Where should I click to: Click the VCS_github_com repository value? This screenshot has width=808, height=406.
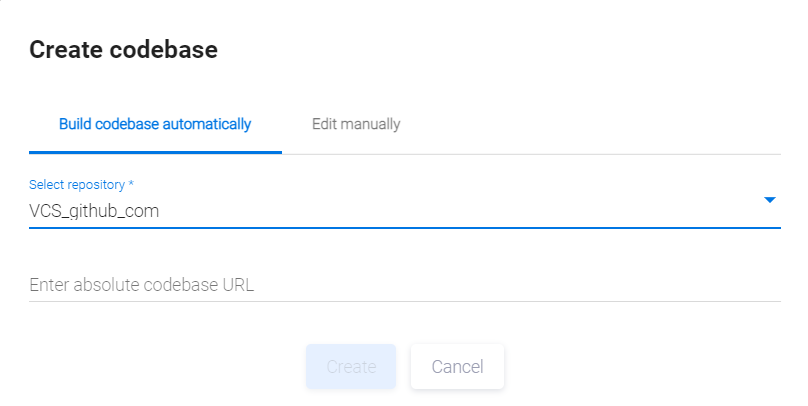tap(94, 211)
